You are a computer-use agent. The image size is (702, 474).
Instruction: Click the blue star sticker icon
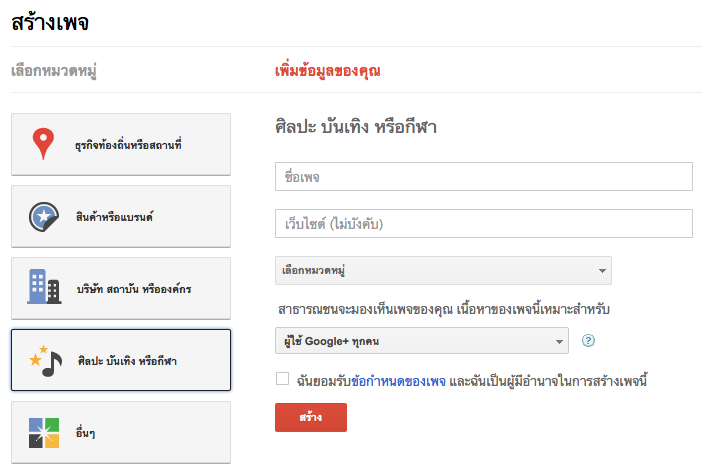click(x=44, y=217)
